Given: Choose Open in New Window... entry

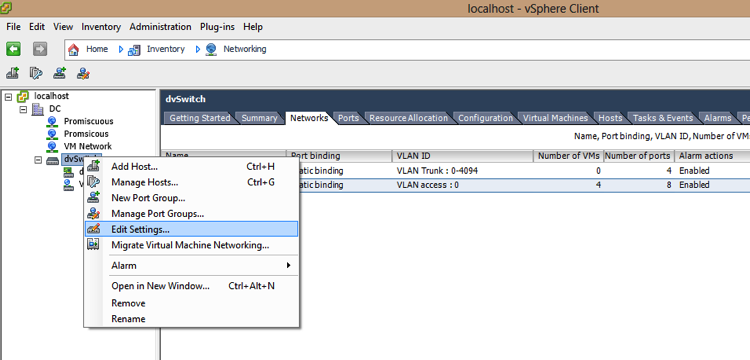Looking at the screenshot, I should pos(191,286).
